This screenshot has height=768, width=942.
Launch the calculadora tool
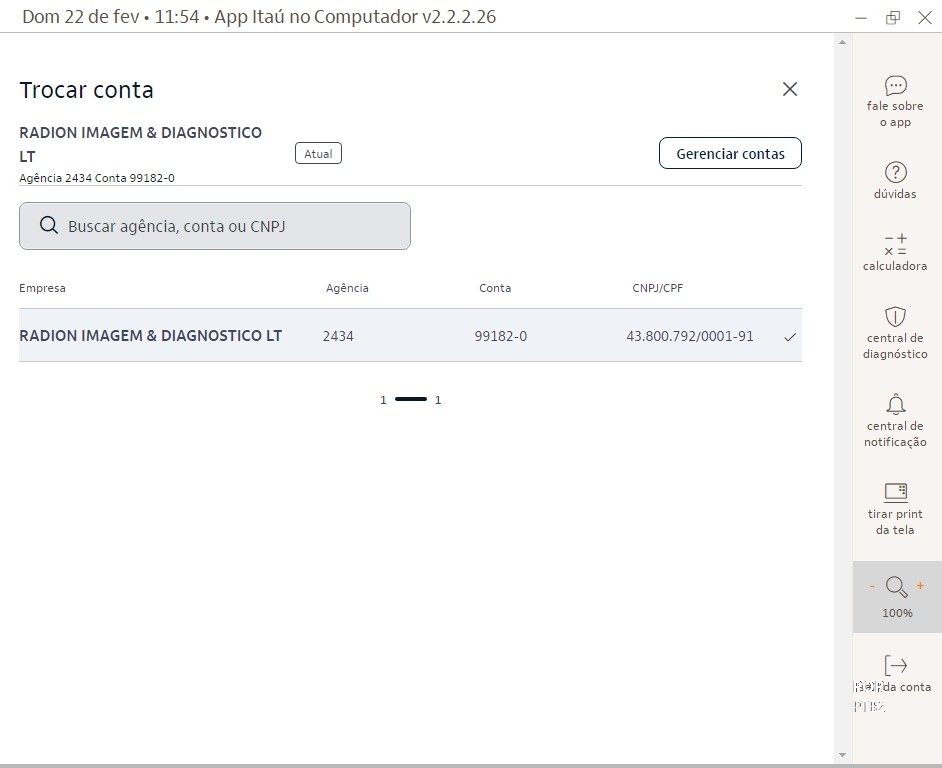(895, 245)
